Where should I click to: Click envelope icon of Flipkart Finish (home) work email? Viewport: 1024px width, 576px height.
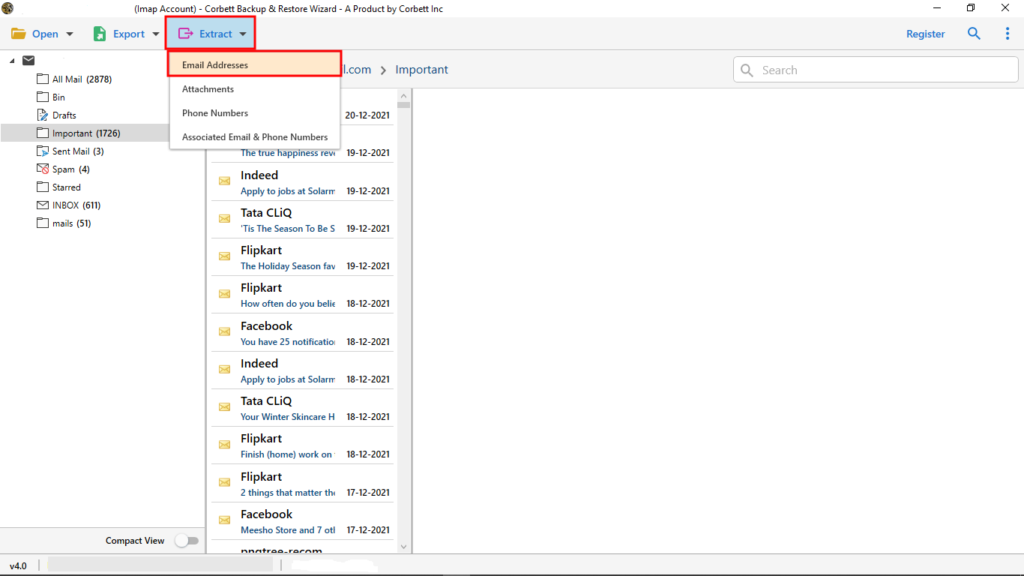coord(225,445)
